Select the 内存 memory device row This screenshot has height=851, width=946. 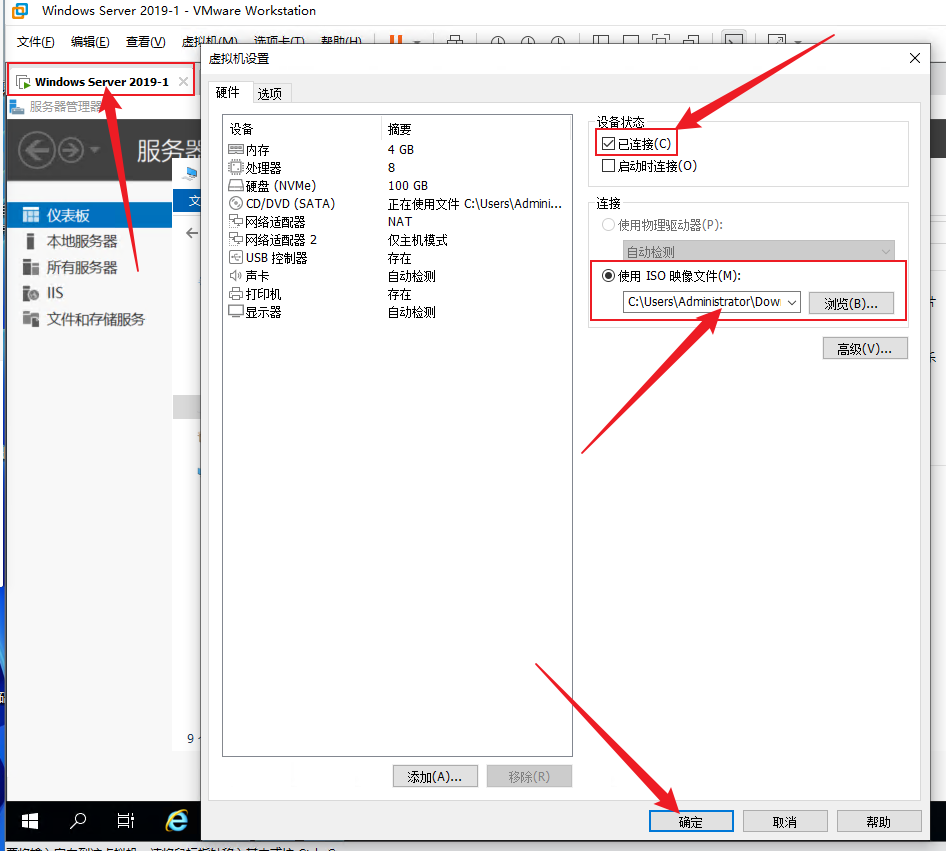click(396, 150)
